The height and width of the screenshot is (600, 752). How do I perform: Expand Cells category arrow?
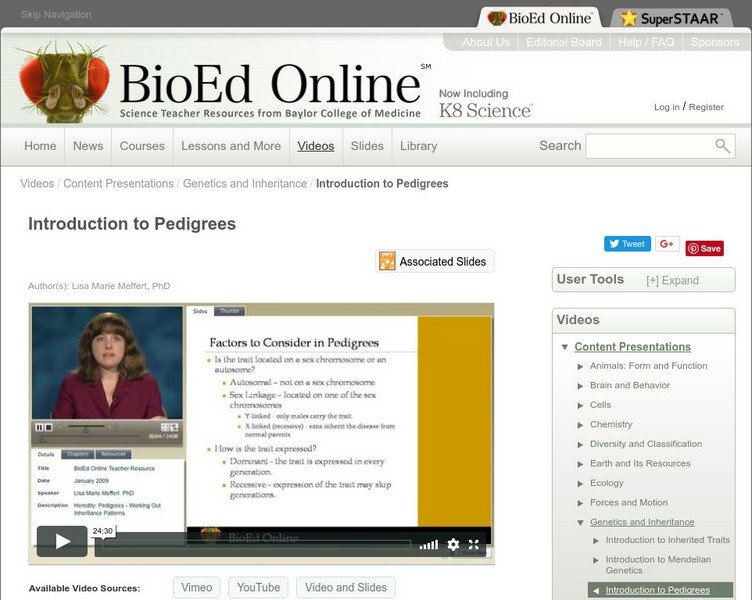pos(580,405)
